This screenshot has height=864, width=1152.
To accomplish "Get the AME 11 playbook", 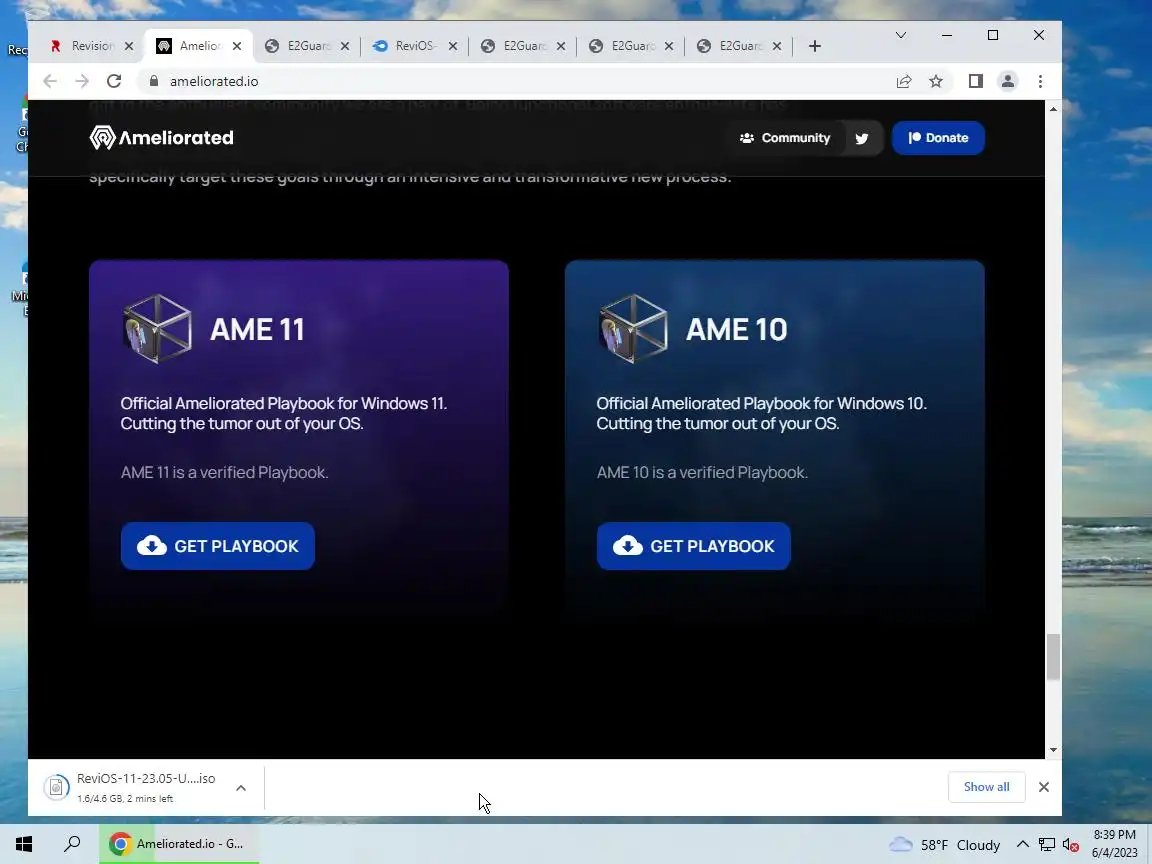I will (x=217, y=546).
